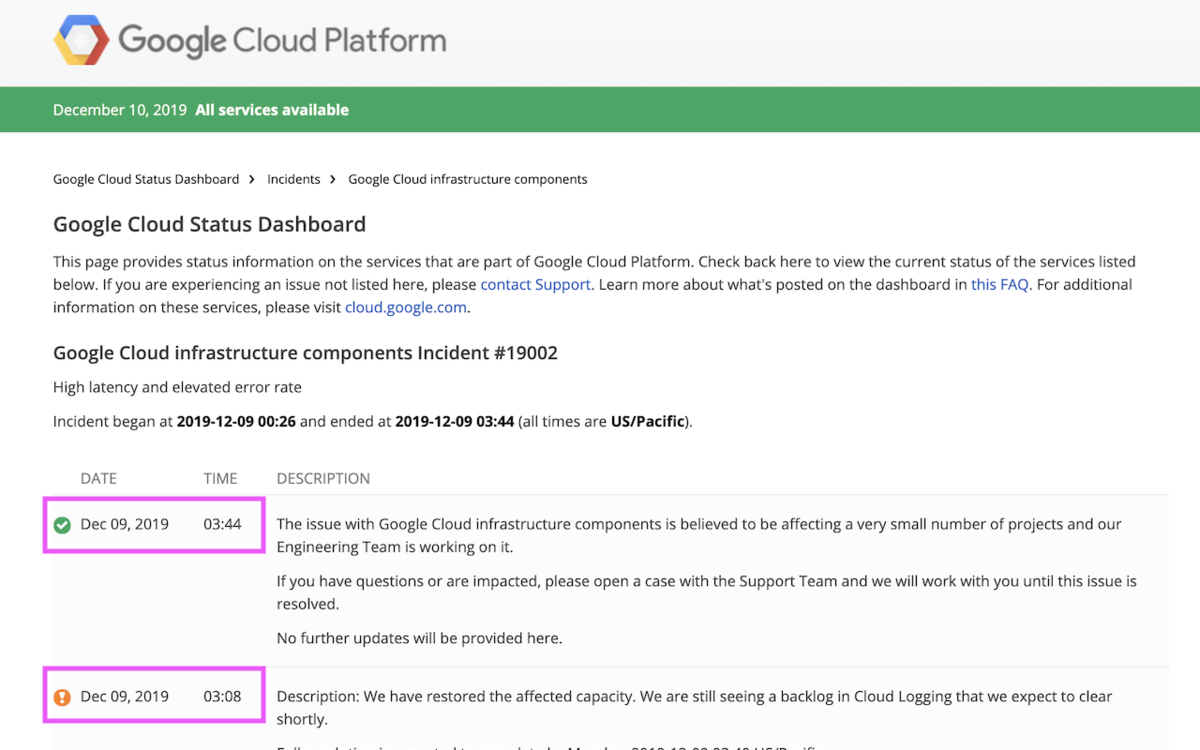
Task: Click the December 10, 2019 date in banner
Action: pyautogui.click(x=120, y=110)
